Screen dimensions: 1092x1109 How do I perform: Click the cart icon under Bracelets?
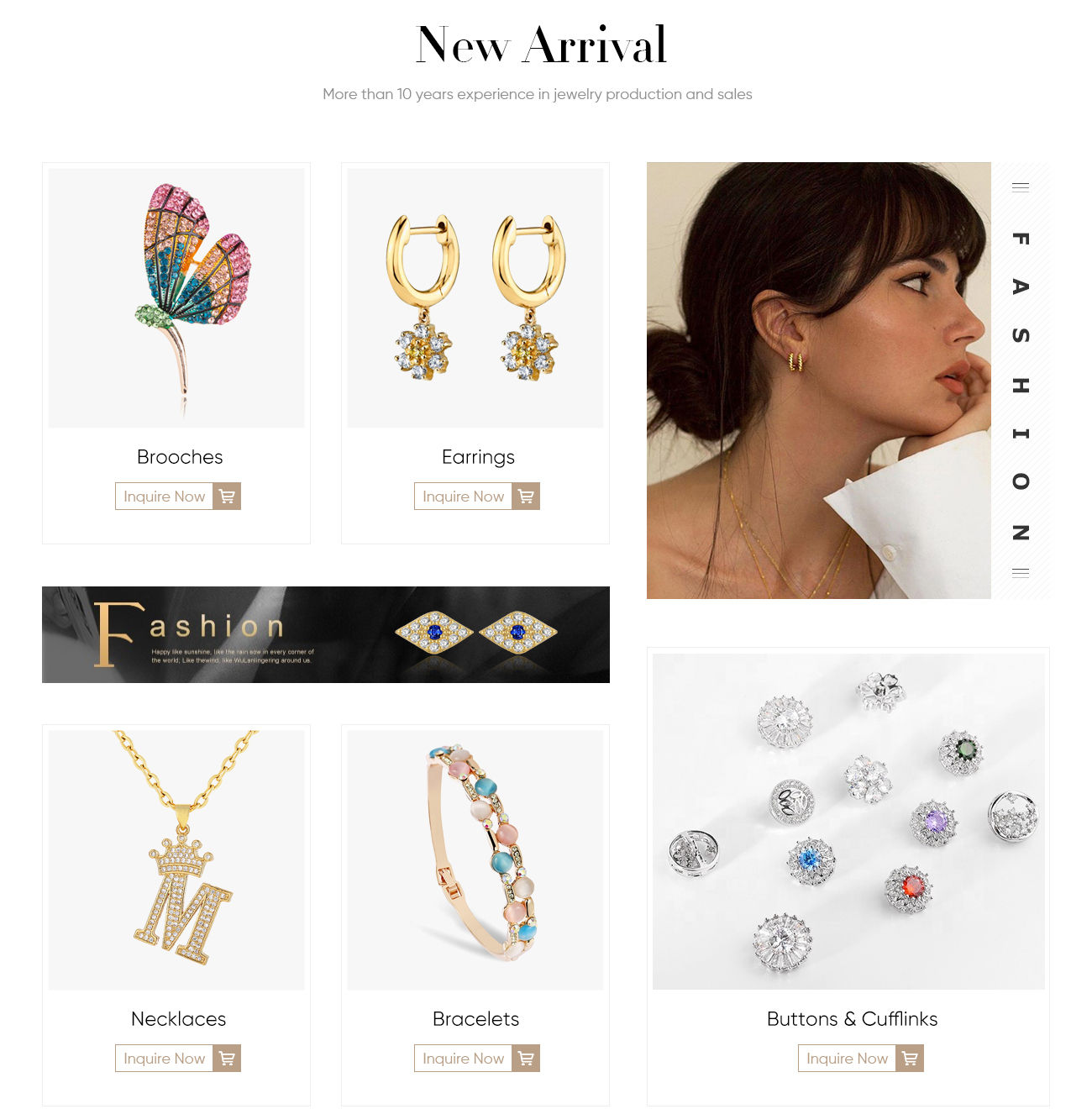(x=526, y=1059)
